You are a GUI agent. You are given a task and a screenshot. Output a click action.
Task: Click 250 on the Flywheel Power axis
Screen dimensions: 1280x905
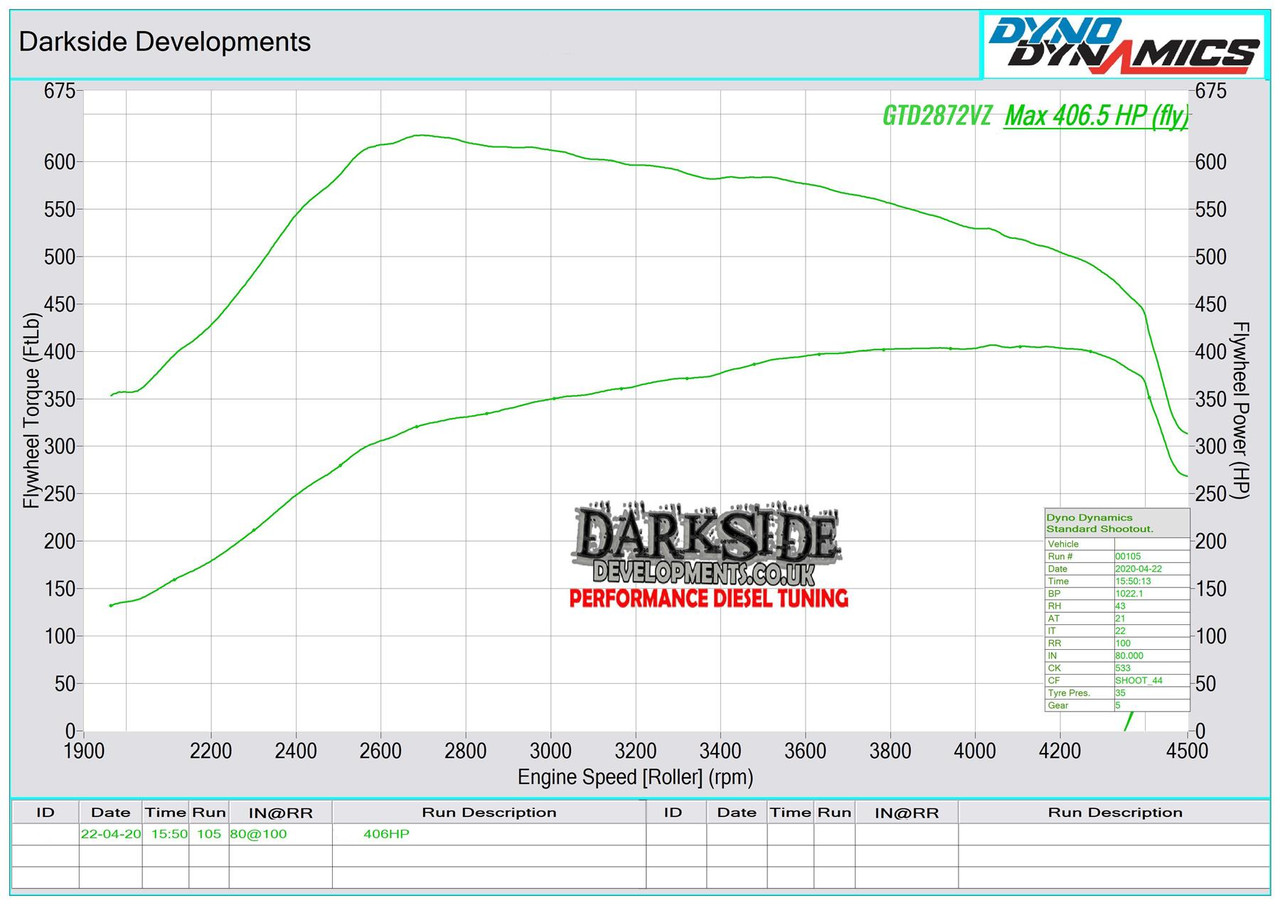point(1212,494)
